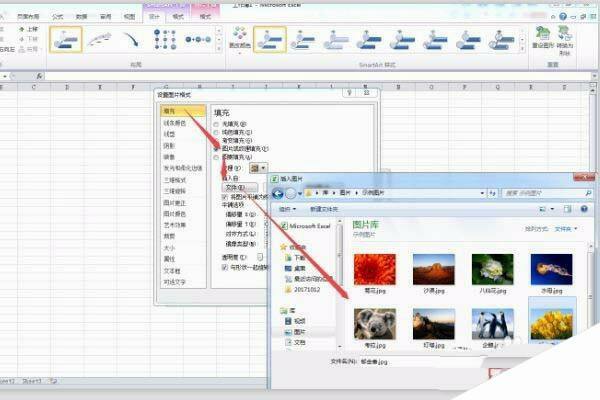Select Pictures (图片) library in navigation pane
Screen dimensions: 600x400
click(x=295, y=332)
